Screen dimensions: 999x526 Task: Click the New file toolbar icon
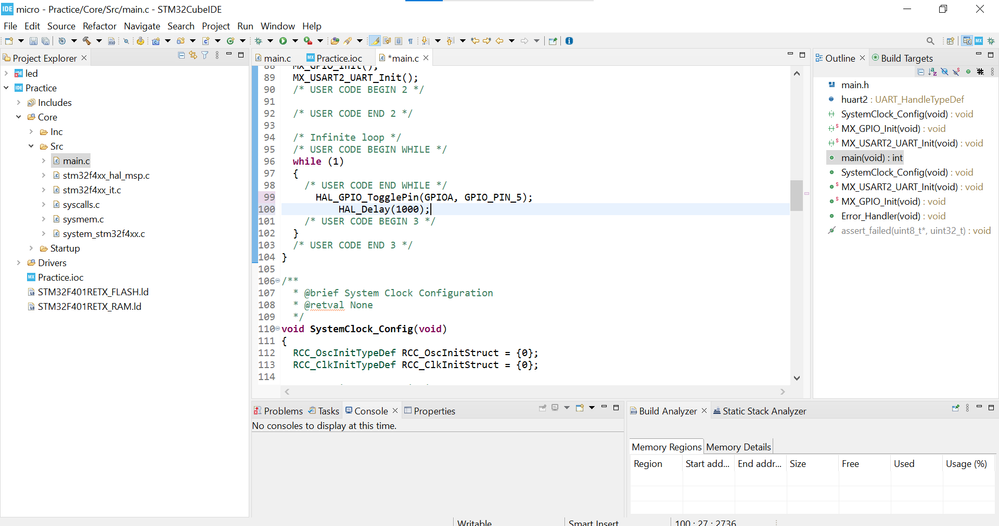(x=9, y=41)
